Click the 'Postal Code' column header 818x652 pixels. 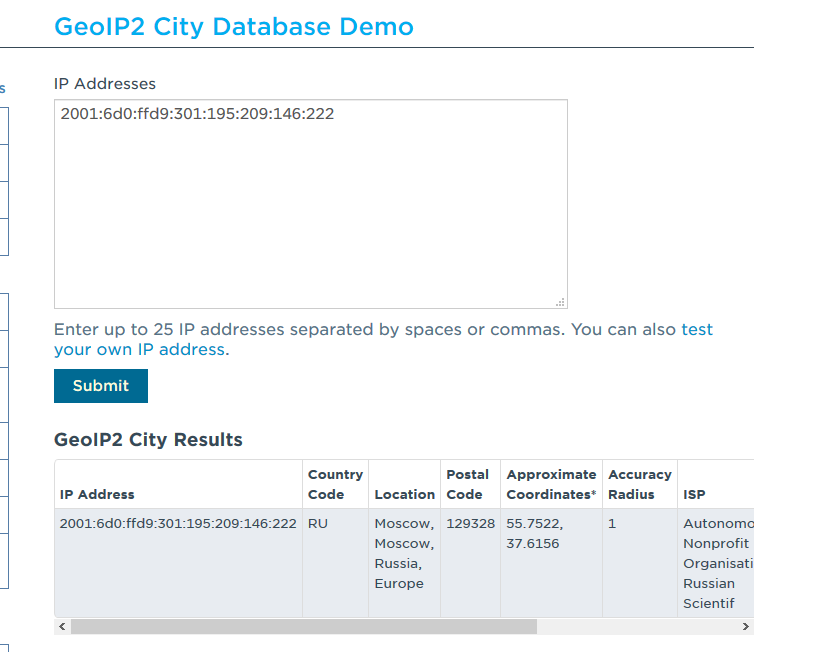[x=471, y=485]
